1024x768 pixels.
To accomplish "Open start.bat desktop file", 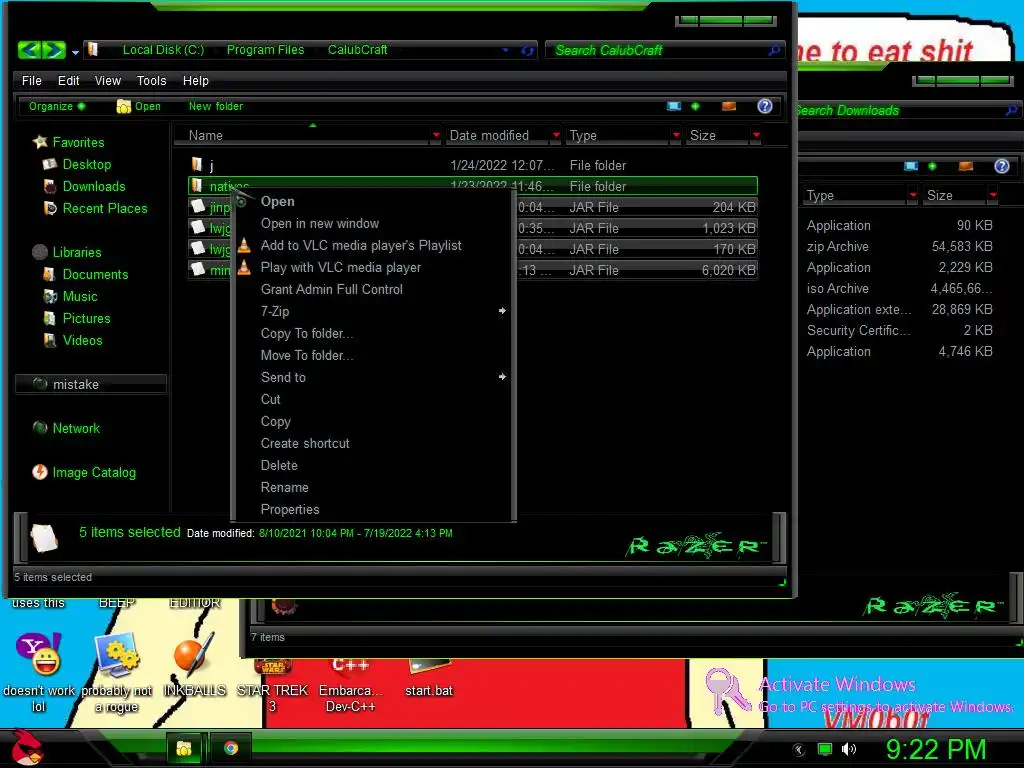I will [x=428, y=678].
